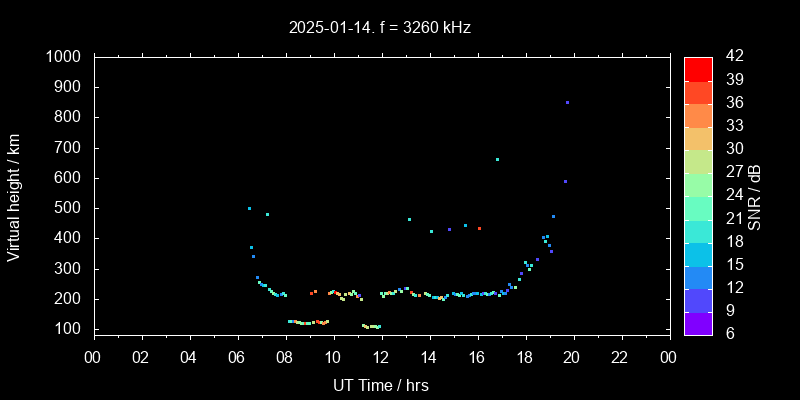
Task: Click the isolated cyan point near 660 km
Action: pyautogui.click(x=497, y=159)
